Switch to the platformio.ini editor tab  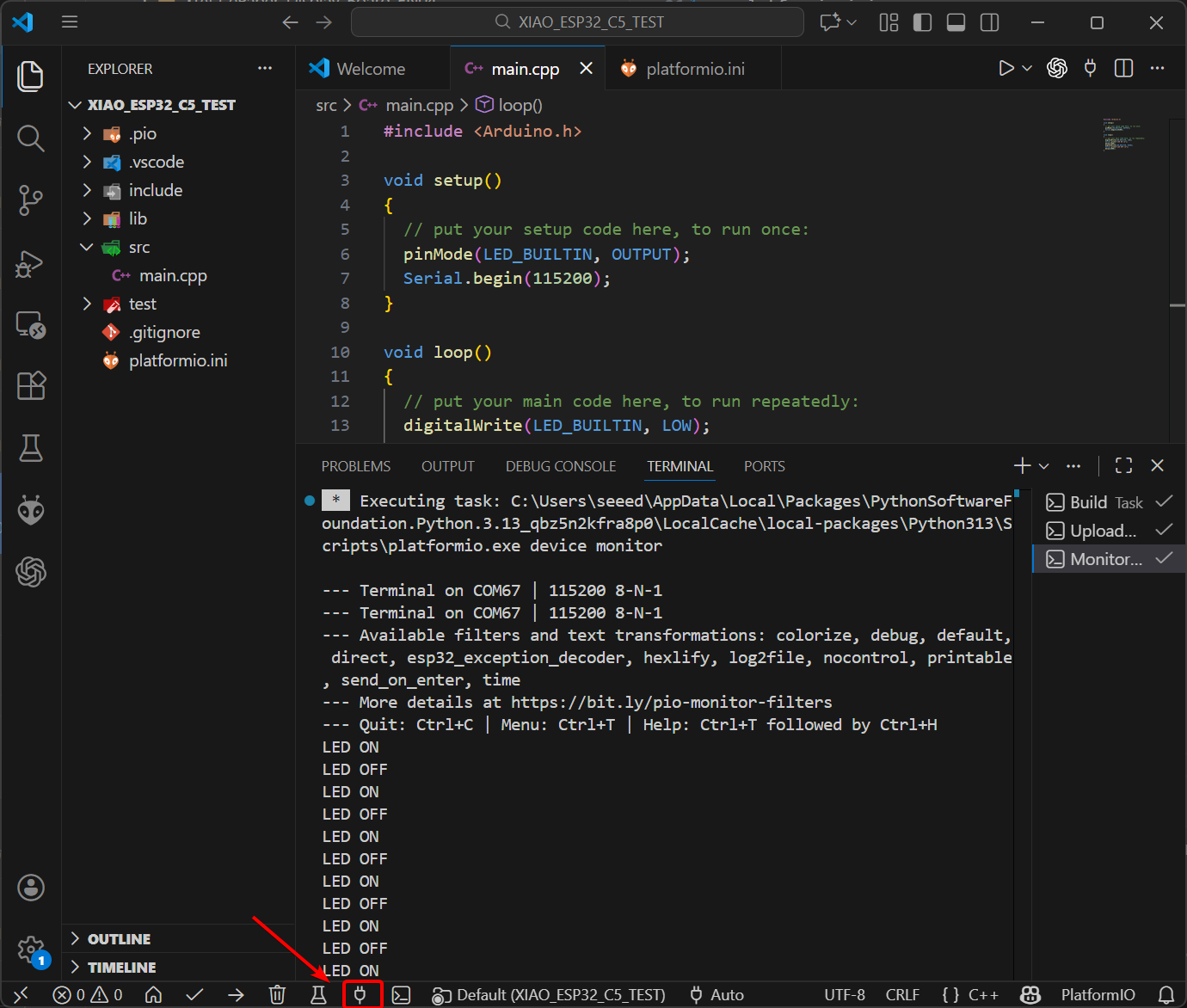click(694, 69)
